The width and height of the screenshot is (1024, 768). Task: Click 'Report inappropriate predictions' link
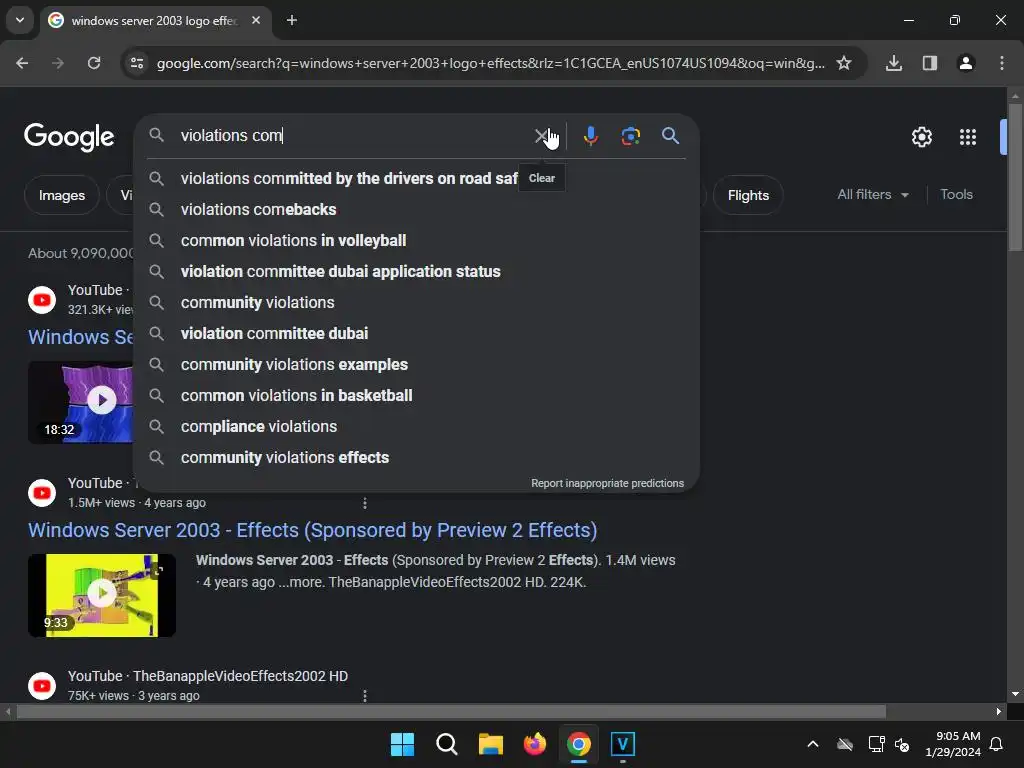[x=607, y=483]
